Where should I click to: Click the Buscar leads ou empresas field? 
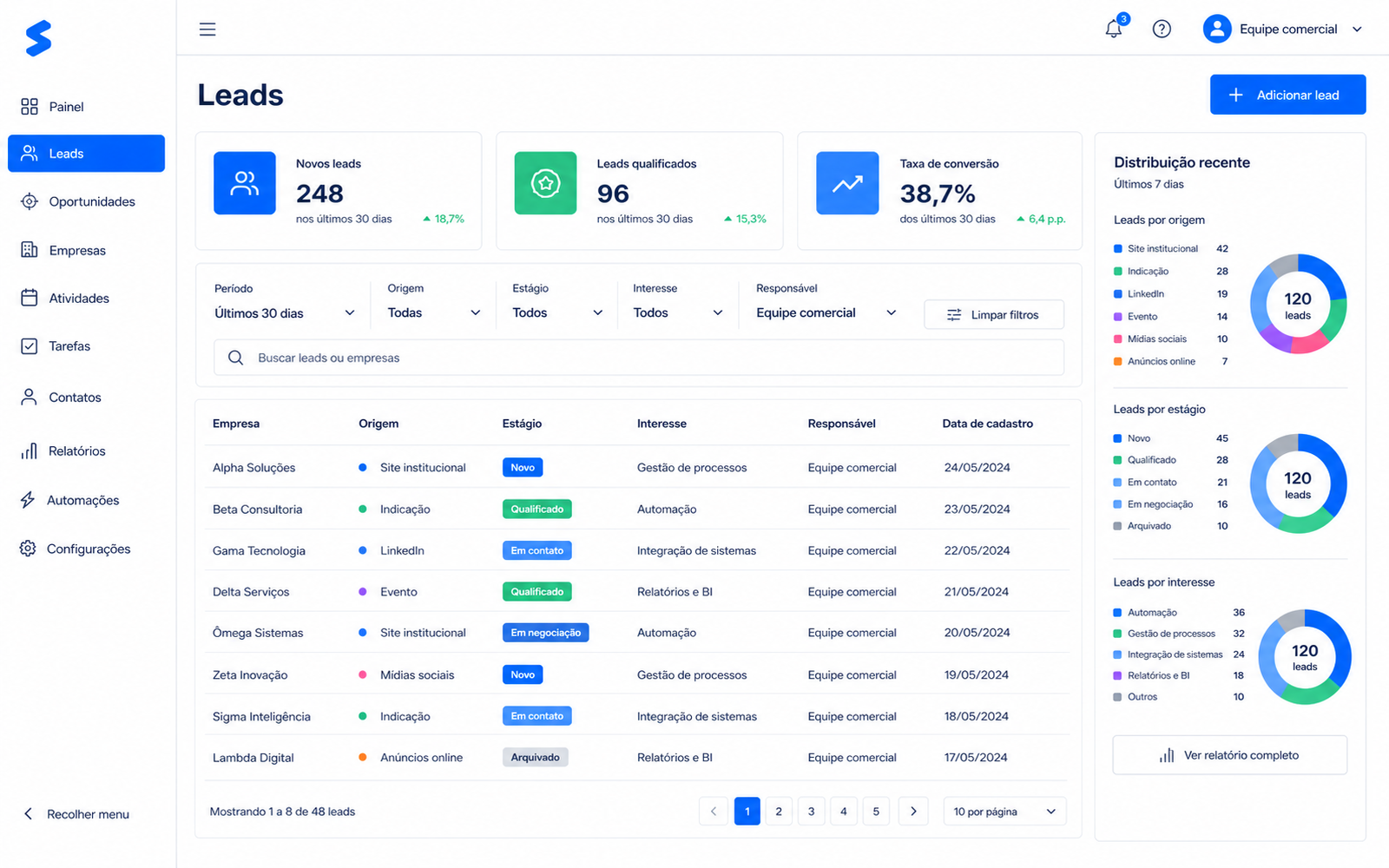(x=639, y=358)
